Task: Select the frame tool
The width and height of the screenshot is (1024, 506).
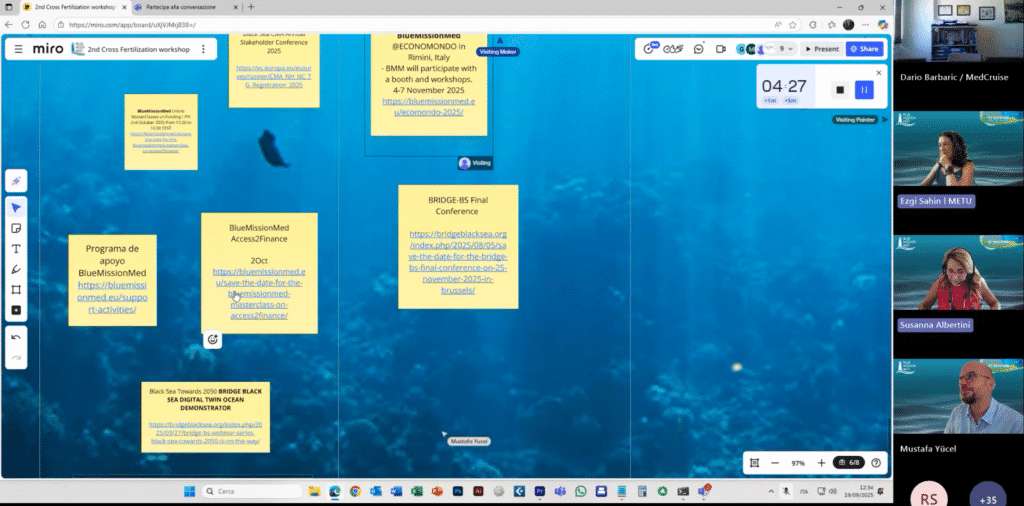Action: (16, 290)
